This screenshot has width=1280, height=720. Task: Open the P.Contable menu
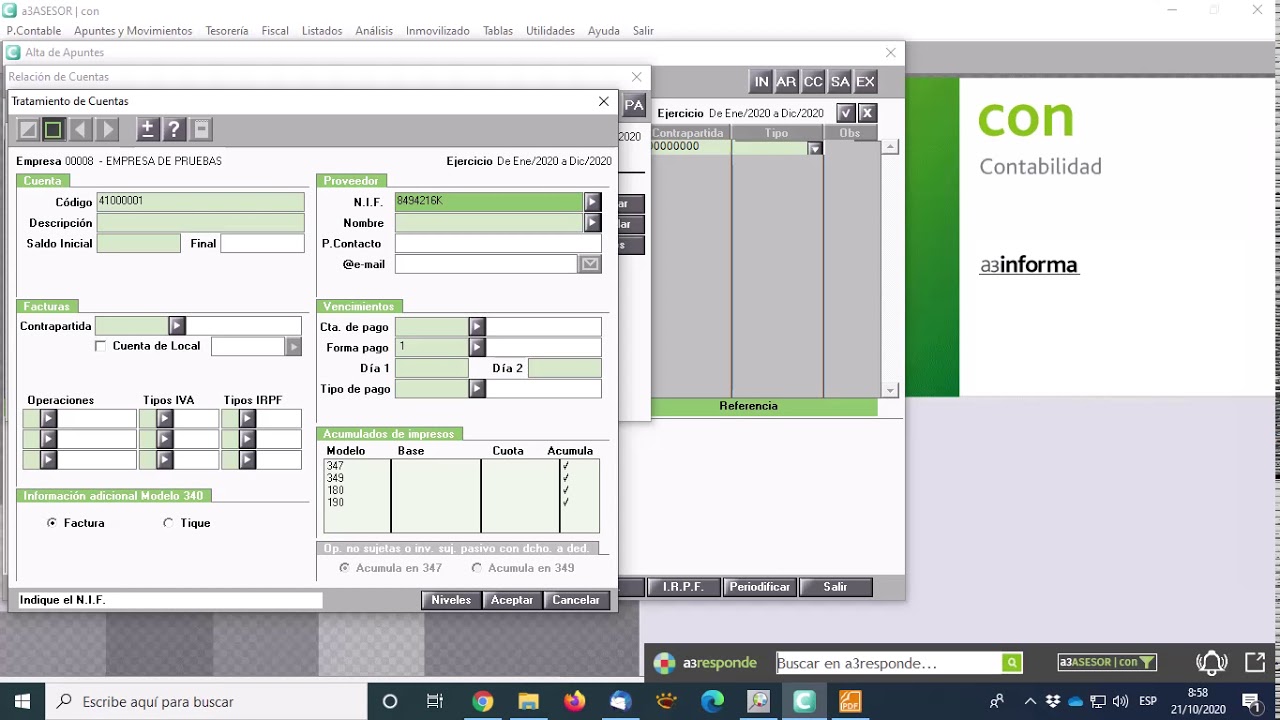(34, 31)
